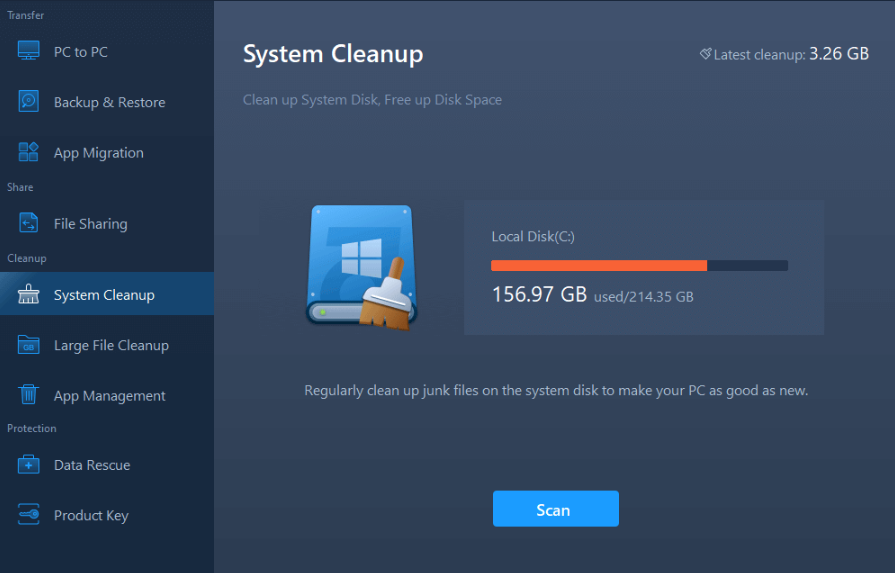Select System Cleanup label in sidebar
The height and width of the screenshot is (573, 895).
(104, 295)
